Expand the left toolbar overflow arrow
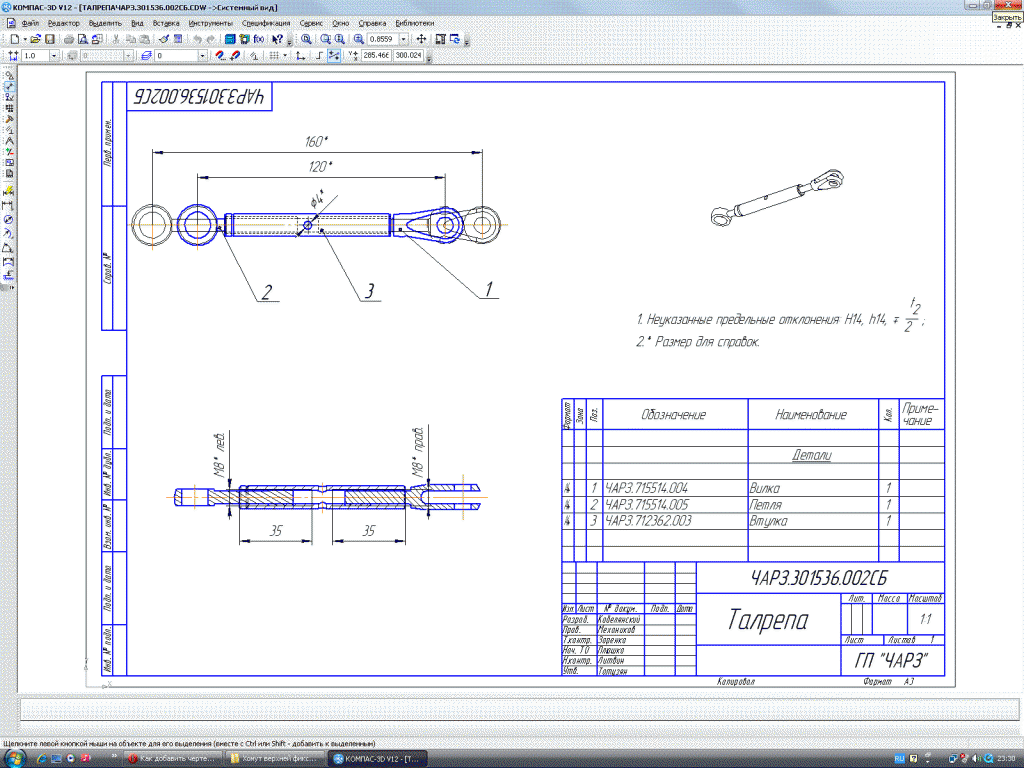1024x768 pixels. pyautogui.click(x=12, y=287)
